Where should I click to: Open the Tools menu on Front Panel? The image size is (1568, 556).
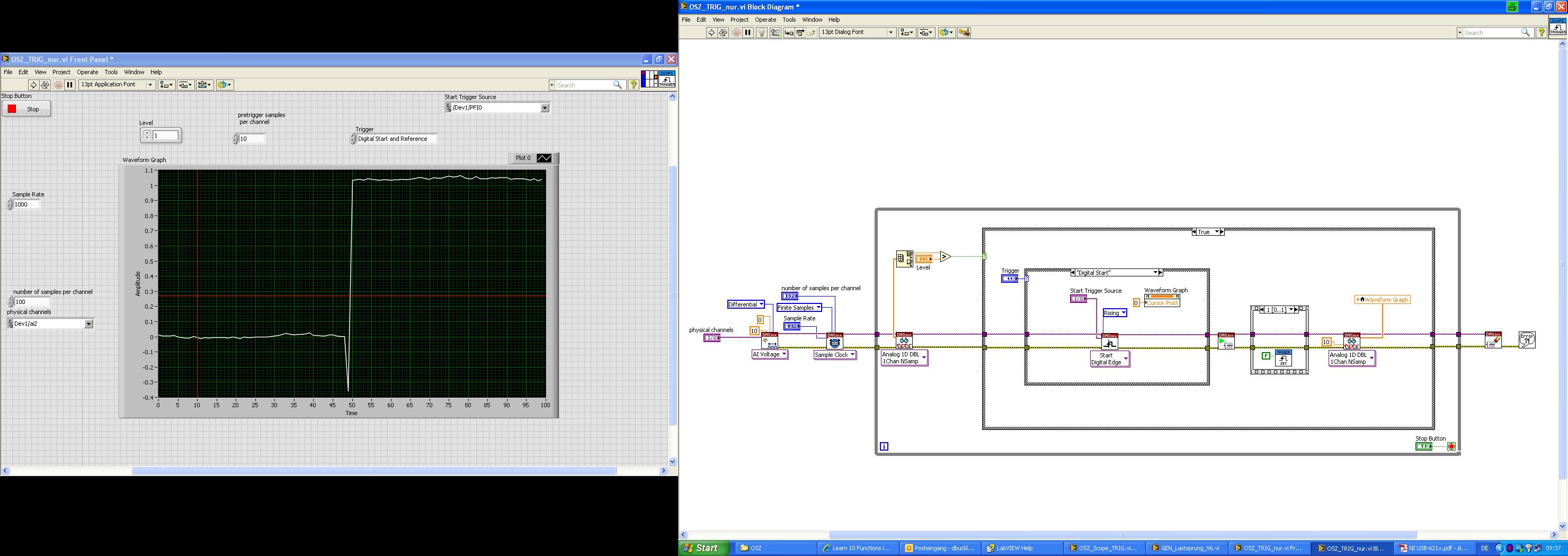coord(111,73)
